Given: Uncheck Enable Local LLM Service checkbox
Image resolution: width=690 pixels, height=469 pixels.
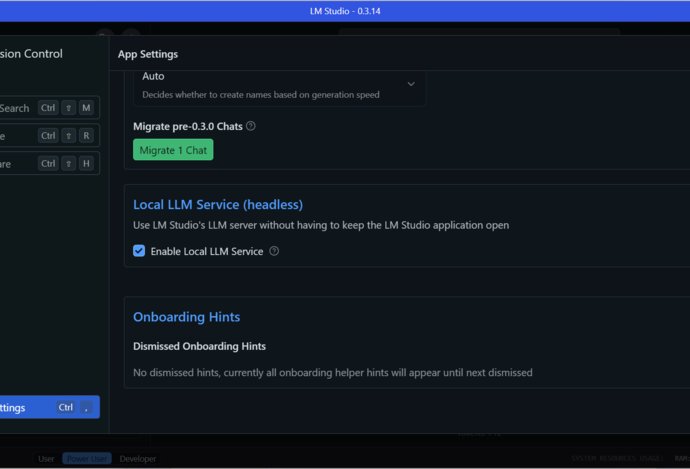Looking at the screenshot, I should click(x=139, y=251).
